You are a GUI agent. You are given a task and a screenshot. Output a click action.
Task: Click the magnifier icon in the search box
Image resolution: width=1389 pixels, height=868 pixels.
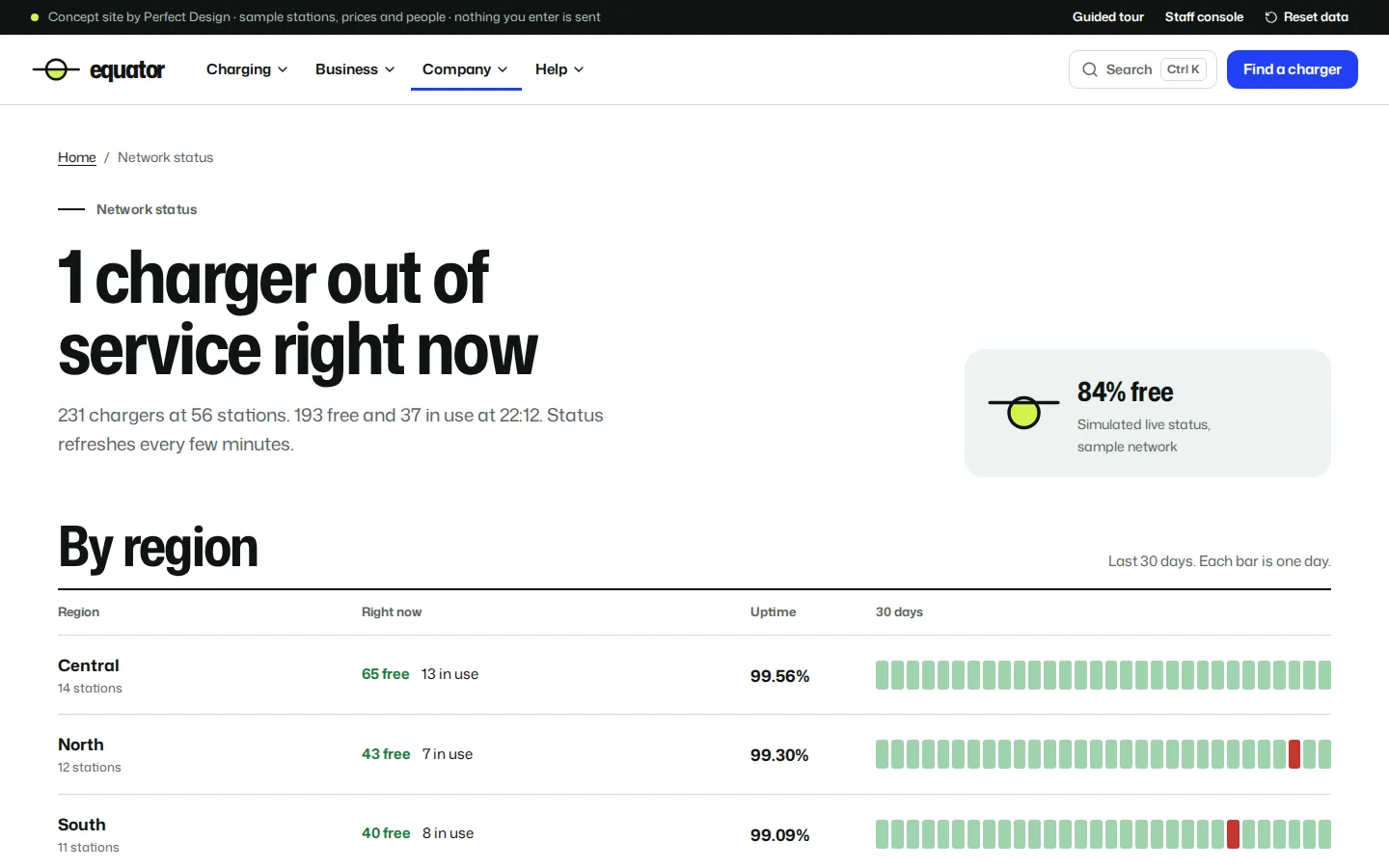point(1090,69)
